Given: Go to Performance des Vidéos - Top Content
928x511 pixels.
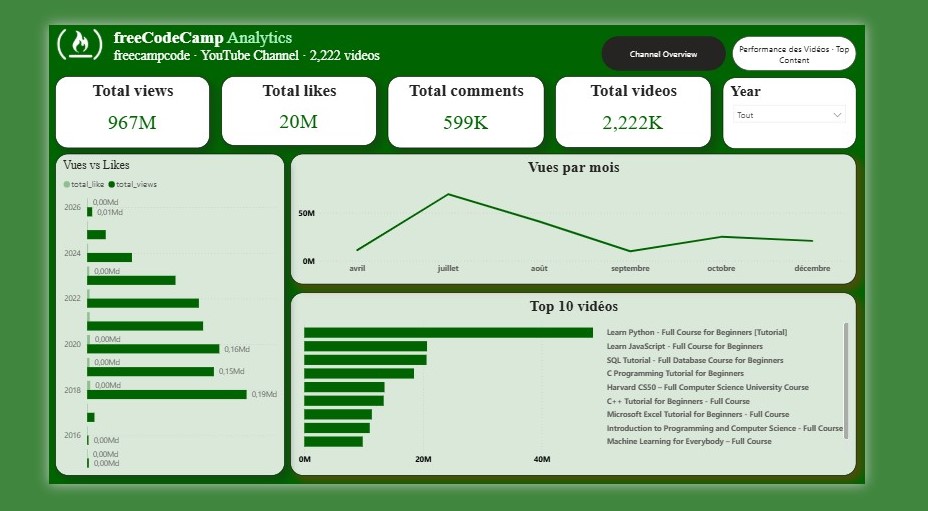Looking at the screenshot, I should click(794, 54).
